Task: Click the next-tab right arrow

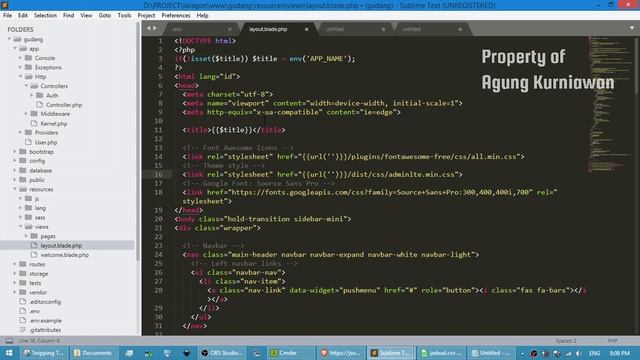Action: coord(155,28)
